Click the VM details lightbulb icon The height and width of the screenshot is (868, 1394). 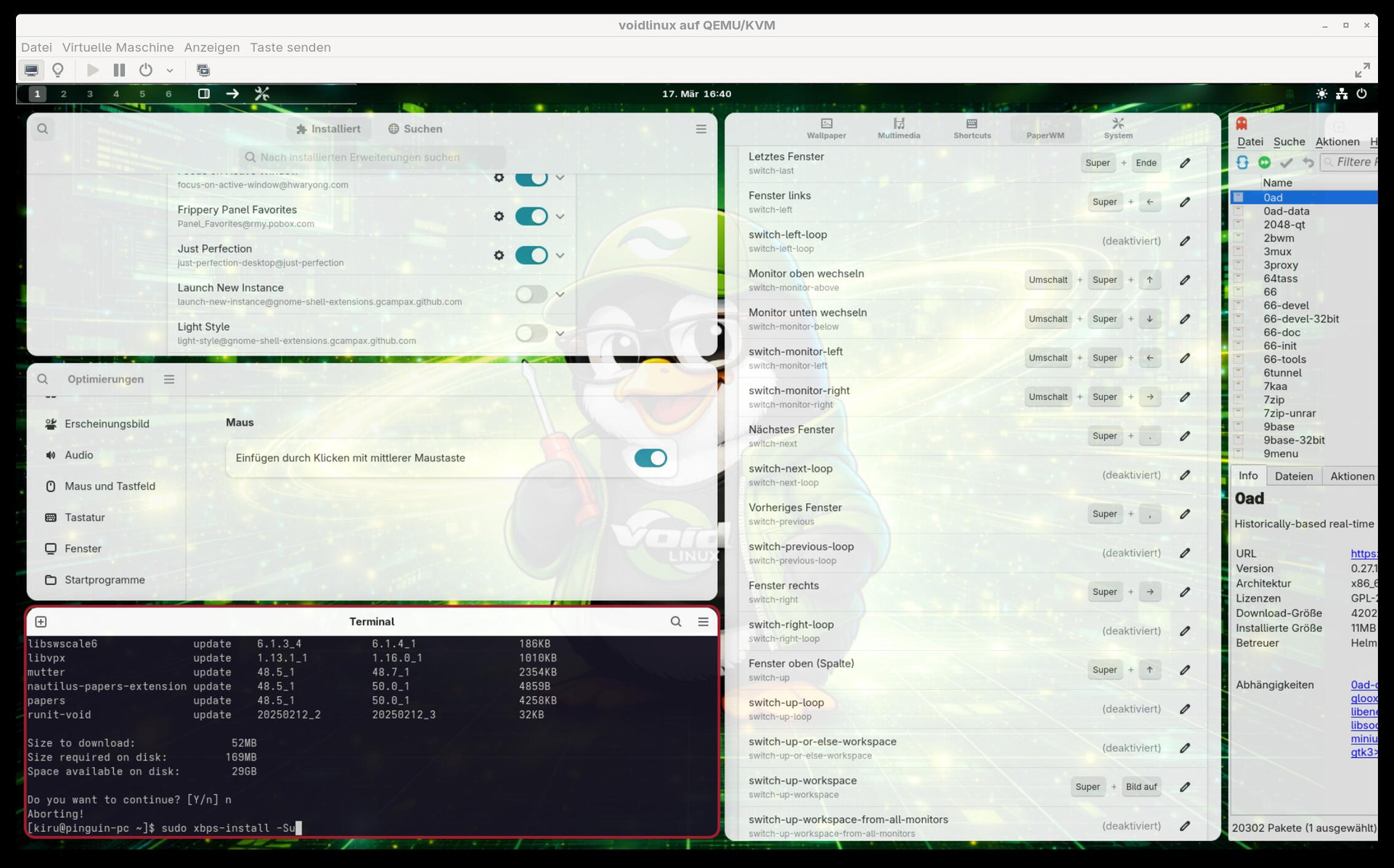pos(58,70)
